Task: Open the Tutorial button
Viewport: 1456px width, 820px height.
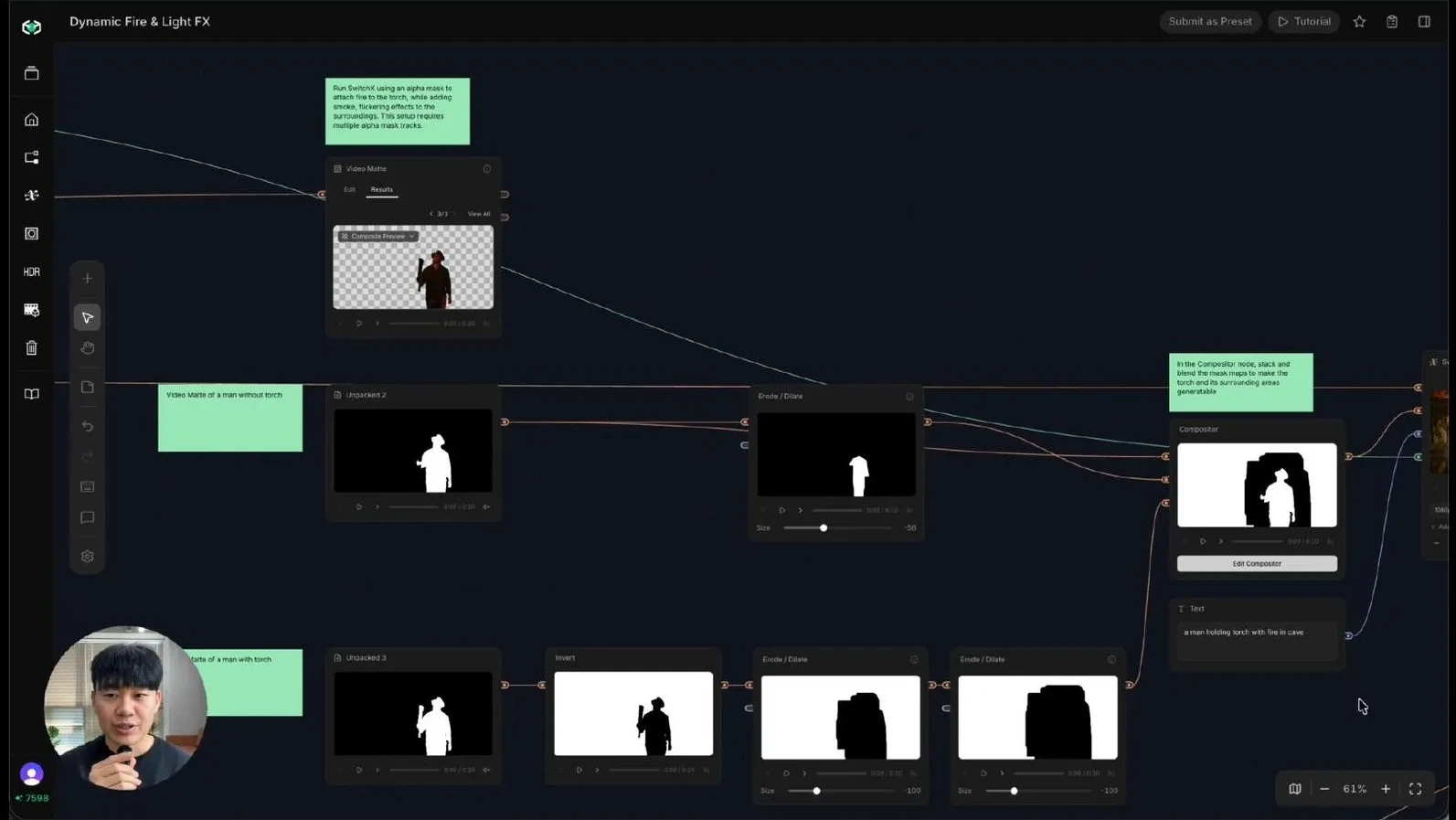Action: (1304, 22)
